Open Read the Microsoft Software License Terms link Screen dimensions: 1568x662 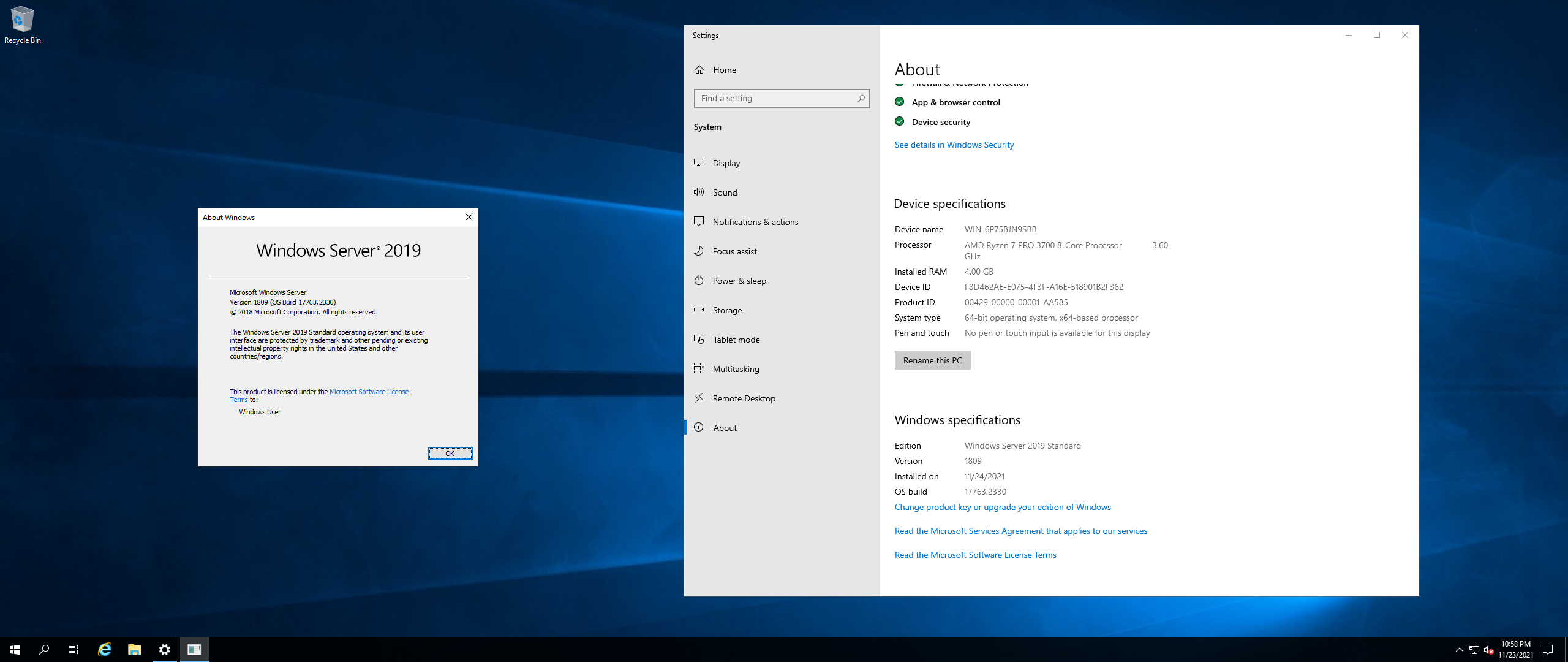point(976,555)
